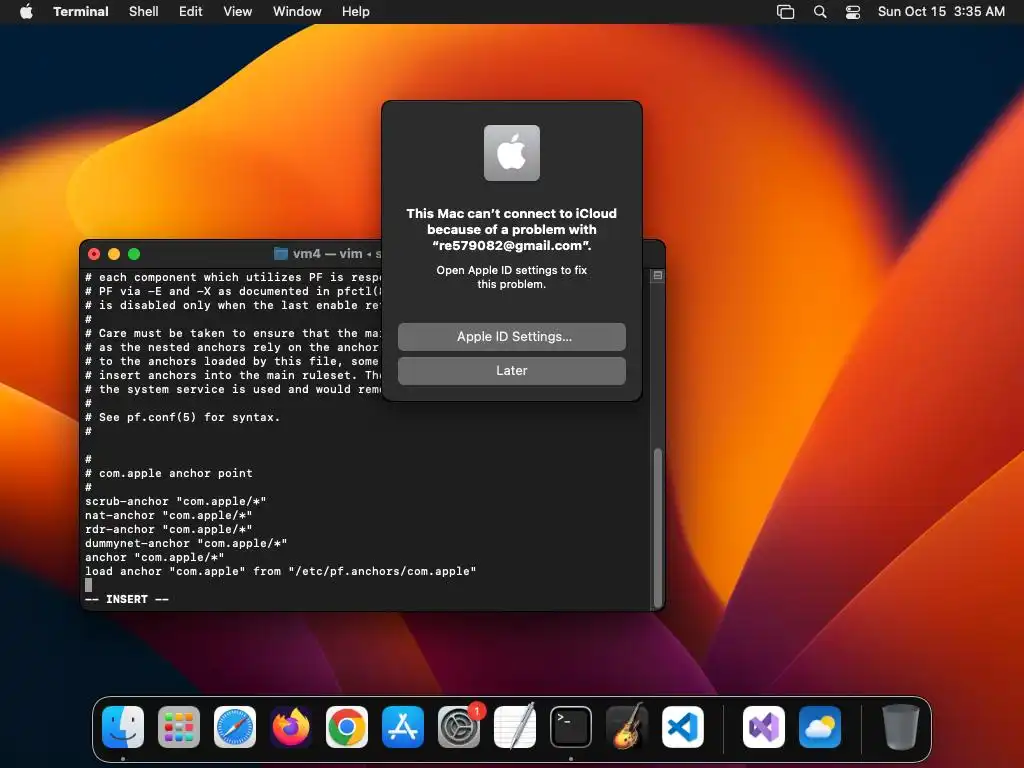
Task: Open the Apple menu
Action: click(x=26, y=11)
